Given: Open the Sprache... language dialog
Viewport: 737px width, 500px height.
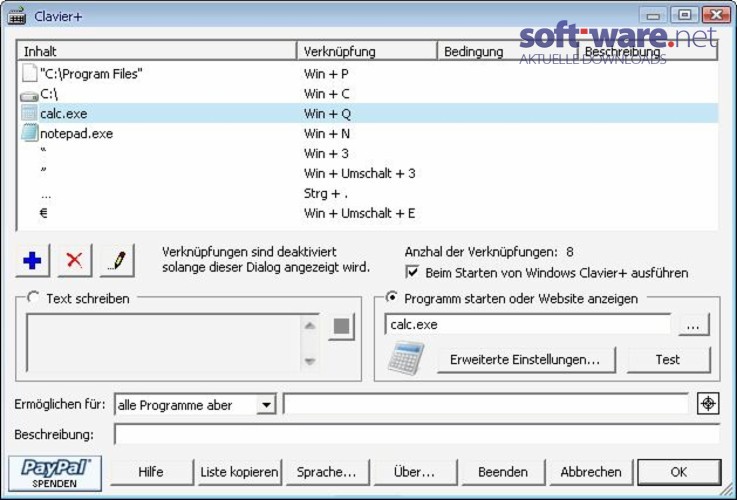Looking at the screenshot, I should [x=327, y=472].
